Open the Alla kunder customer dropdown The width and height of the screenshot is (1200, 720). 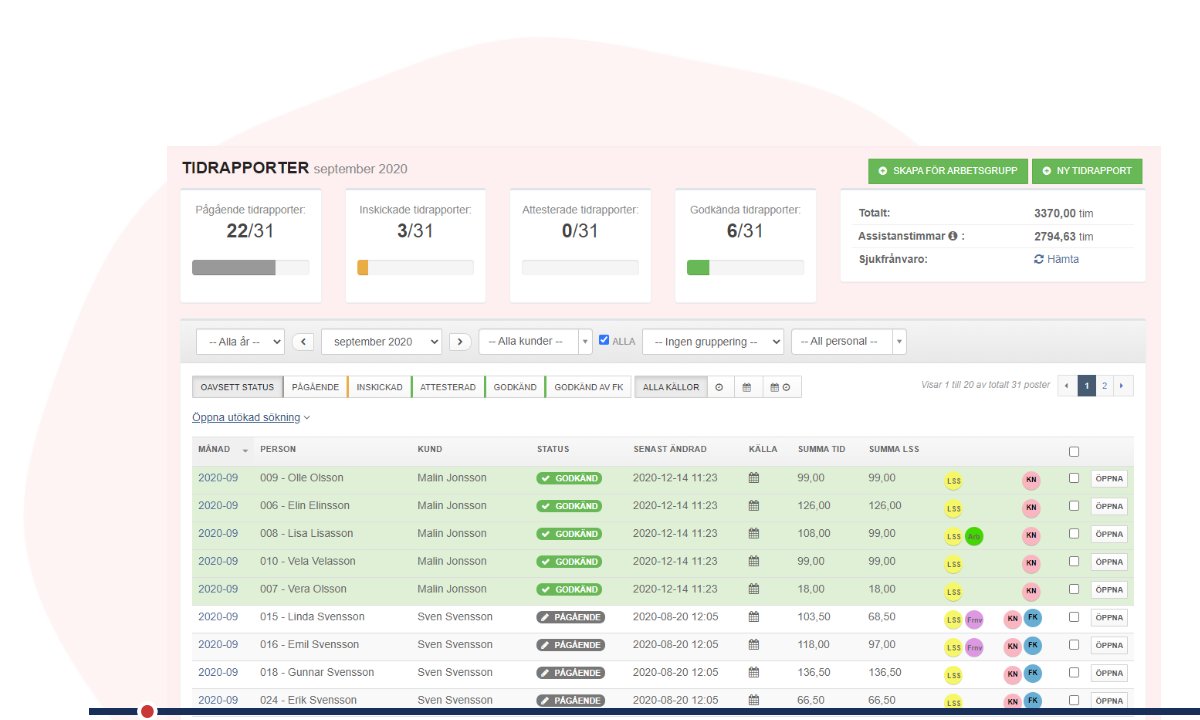(x=535, y=341)
